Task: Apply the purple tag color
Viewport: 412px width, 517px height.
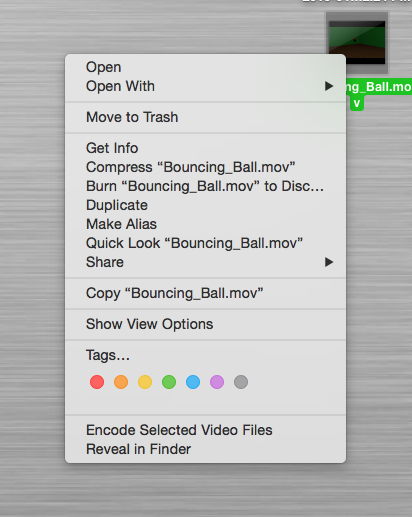Action: 217,382
